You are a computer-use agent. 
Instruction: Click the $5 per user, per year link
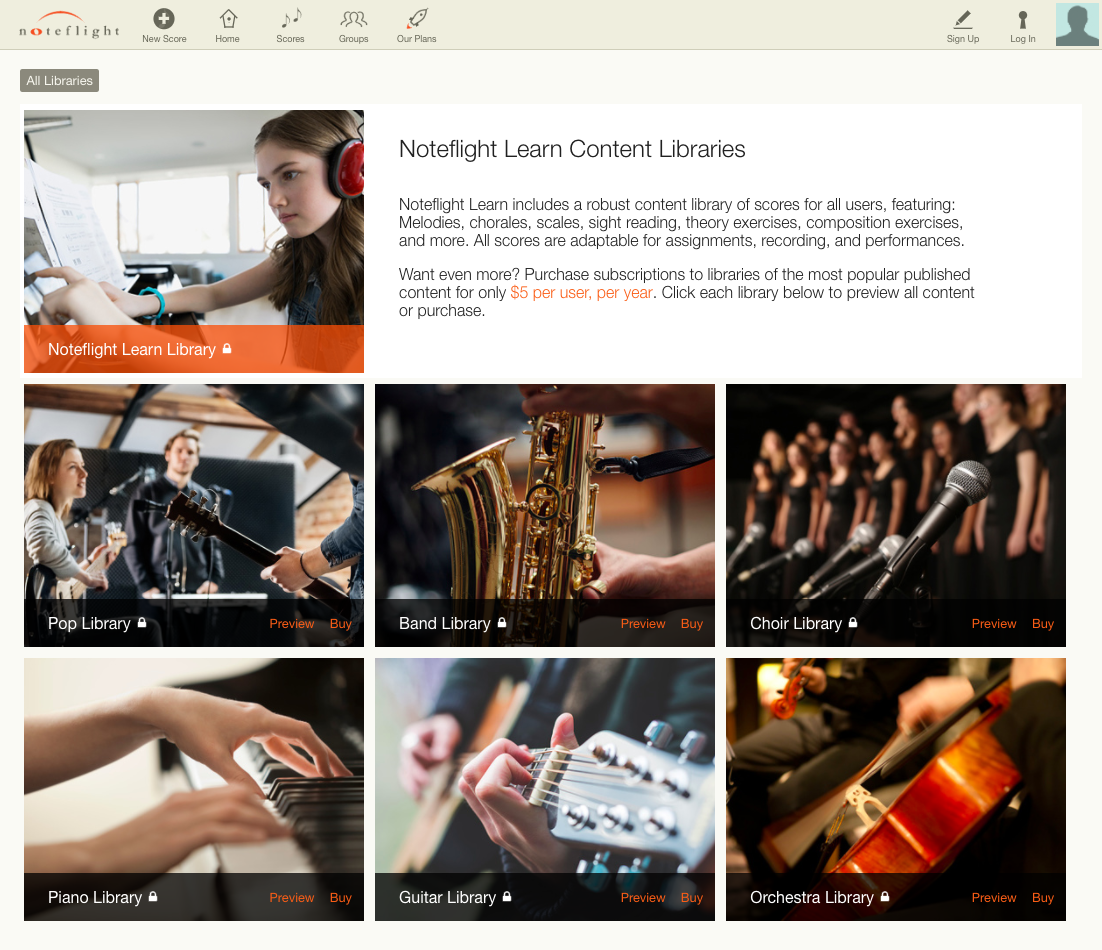(581, 293)
